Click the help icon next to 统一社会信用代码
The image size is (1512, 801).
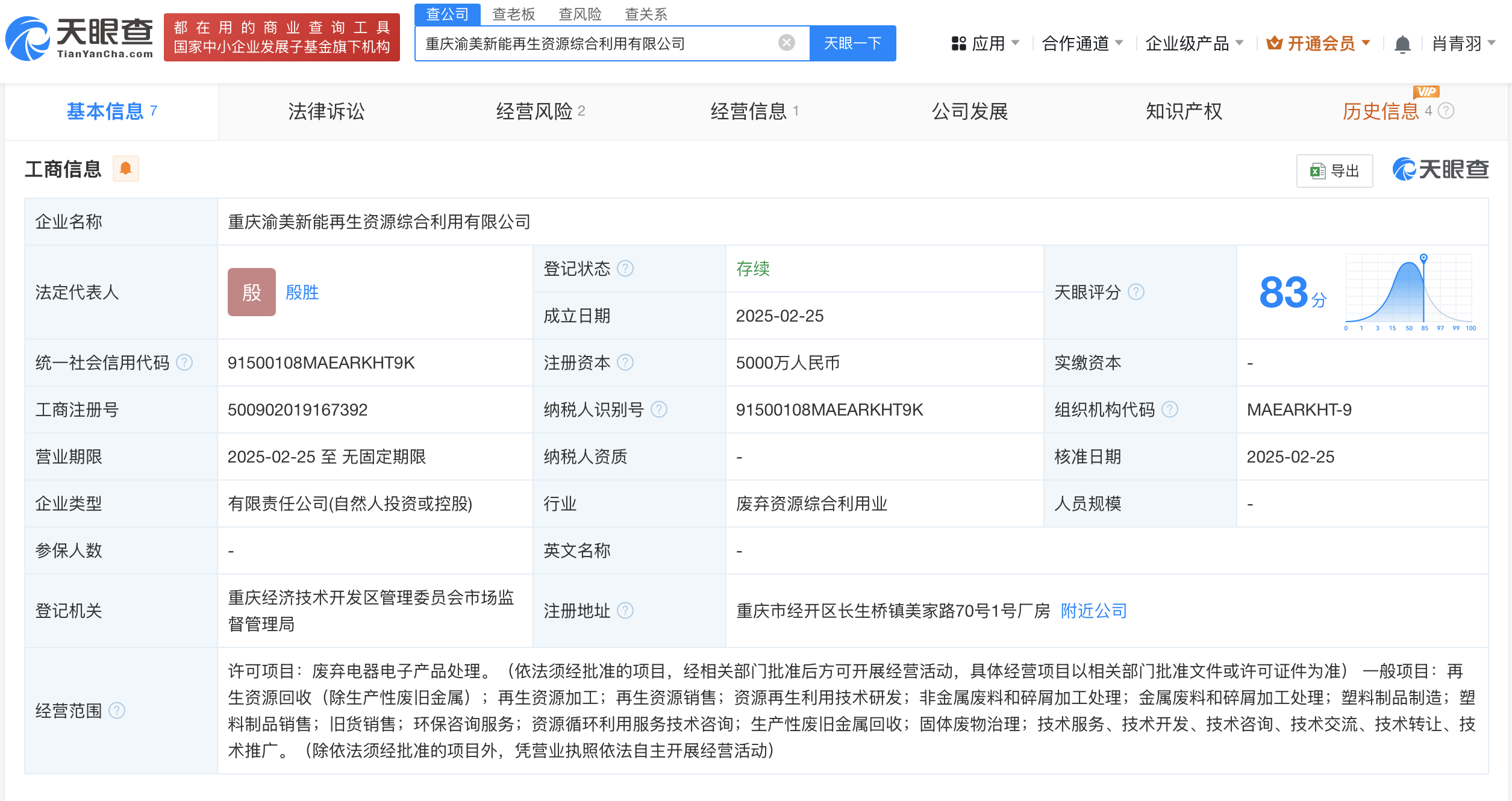[x=185, y=363]
